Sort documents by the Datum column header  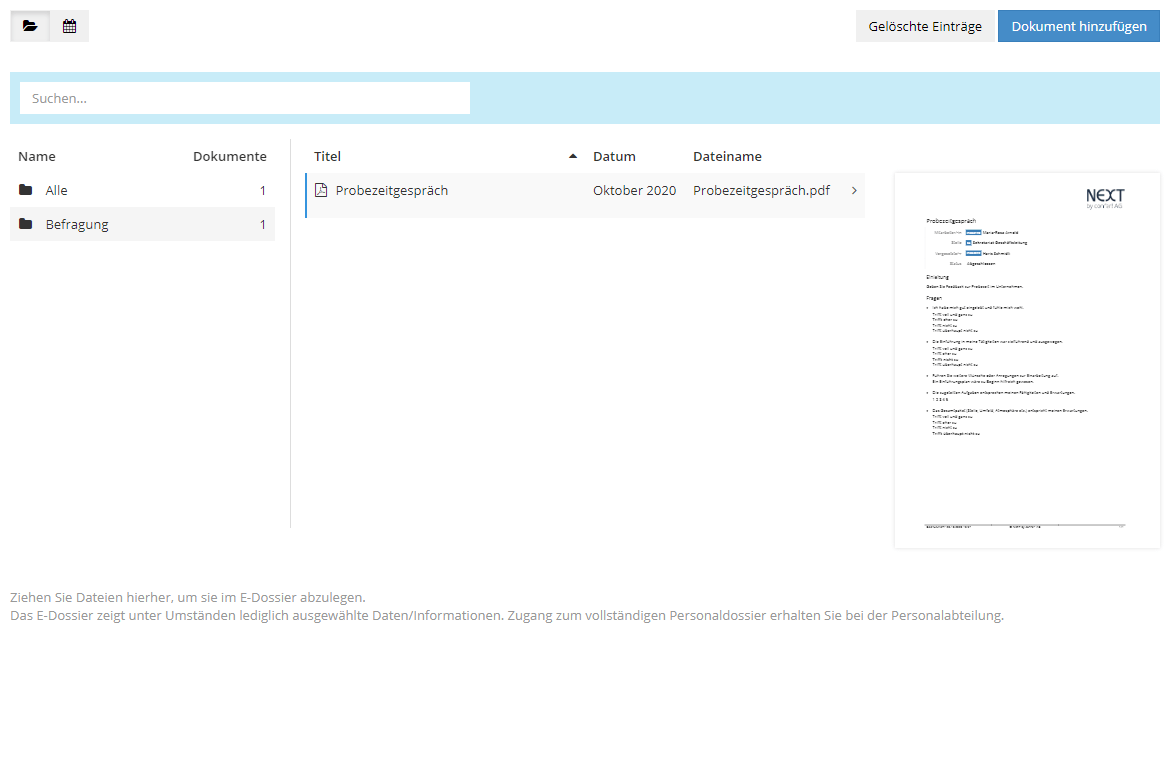614,156
